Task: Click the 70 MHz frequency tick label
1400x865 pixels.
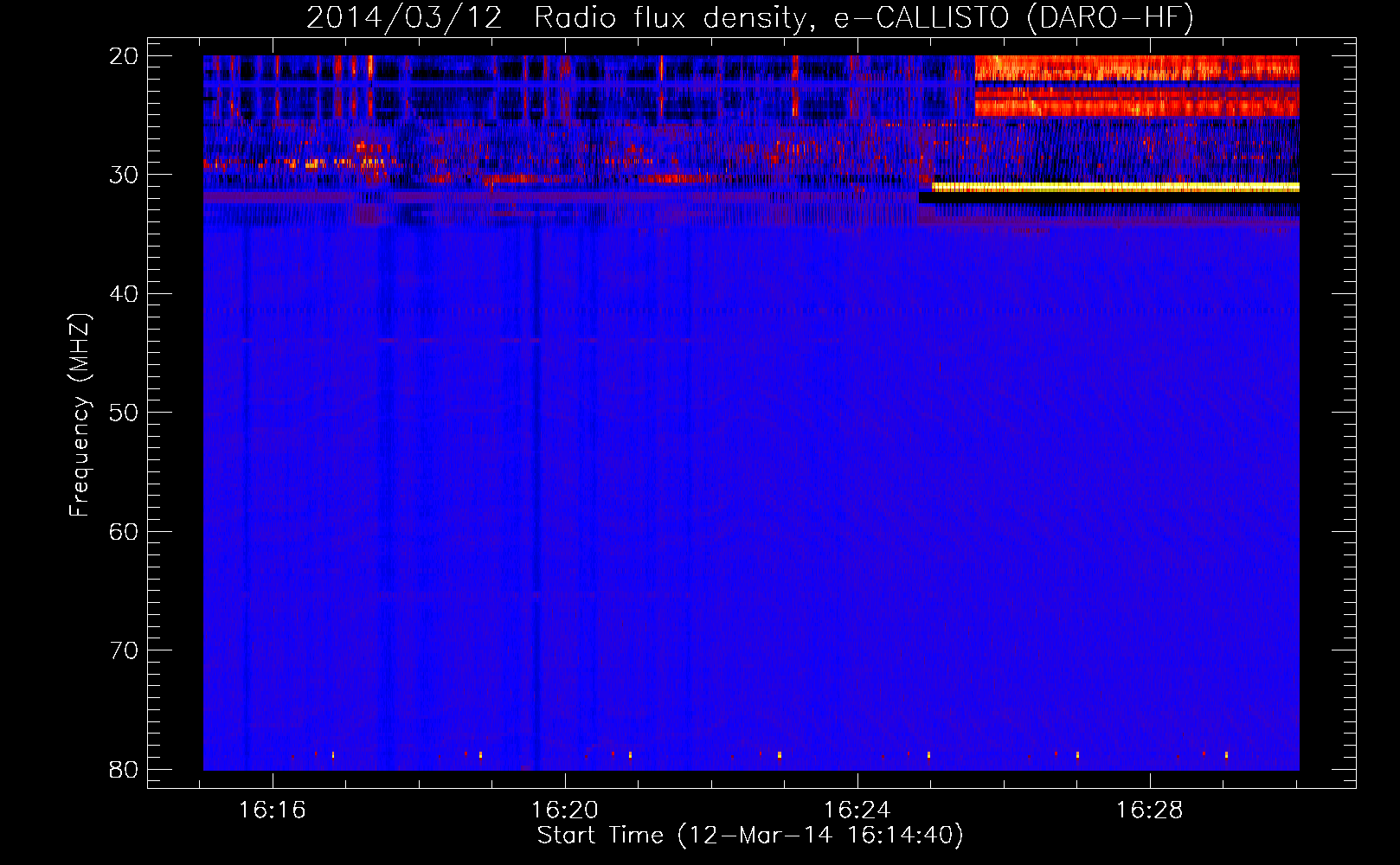Action: coord(124,650)
